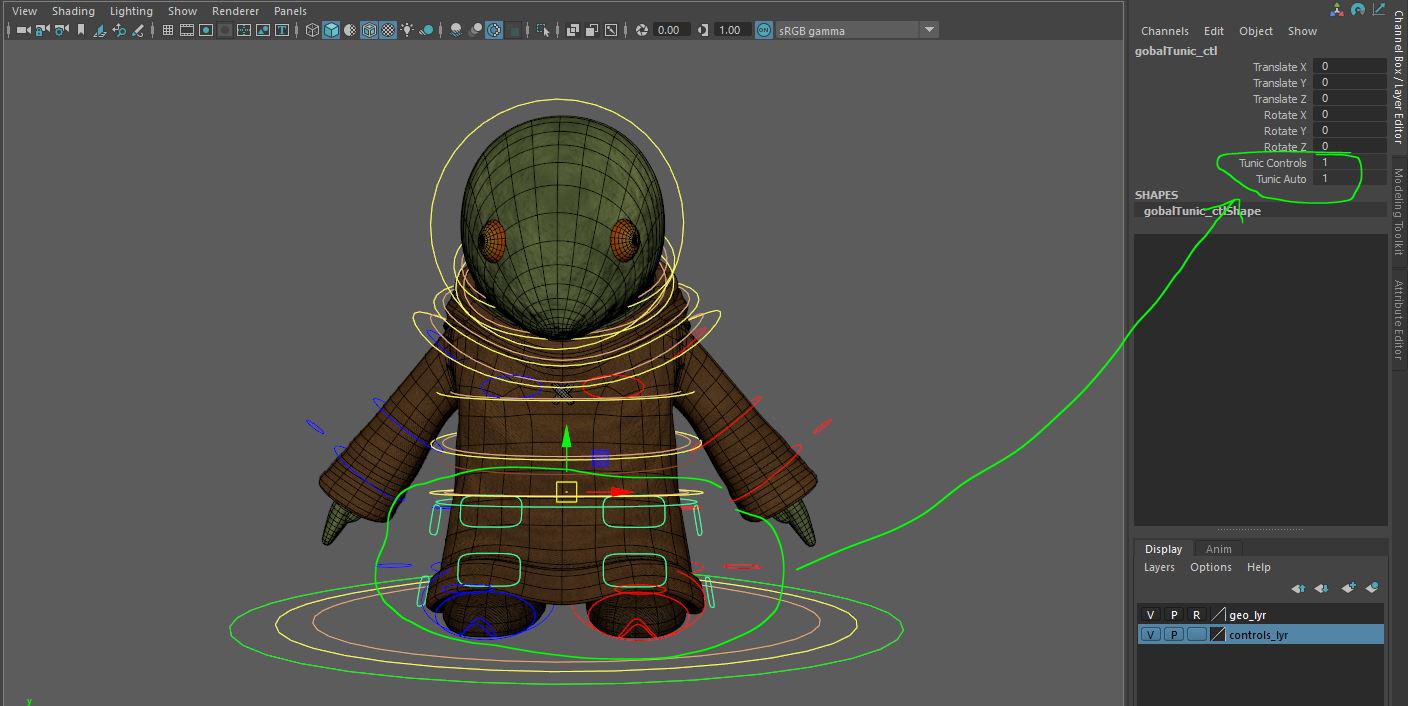Viewport: 1408px width, 706px height.
Task: Toggle the grid display icon
Action: pyautogui.click(x=168, y=30)
